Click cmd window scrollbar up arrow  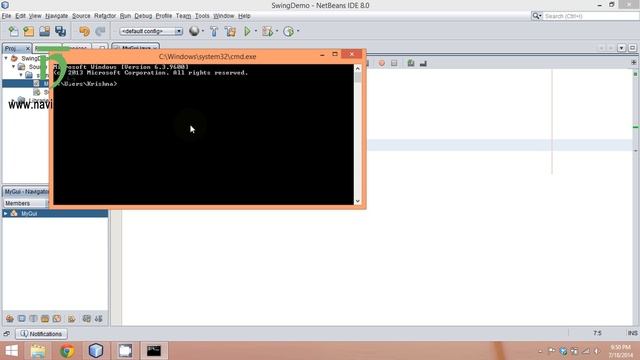tap(358, 69)
